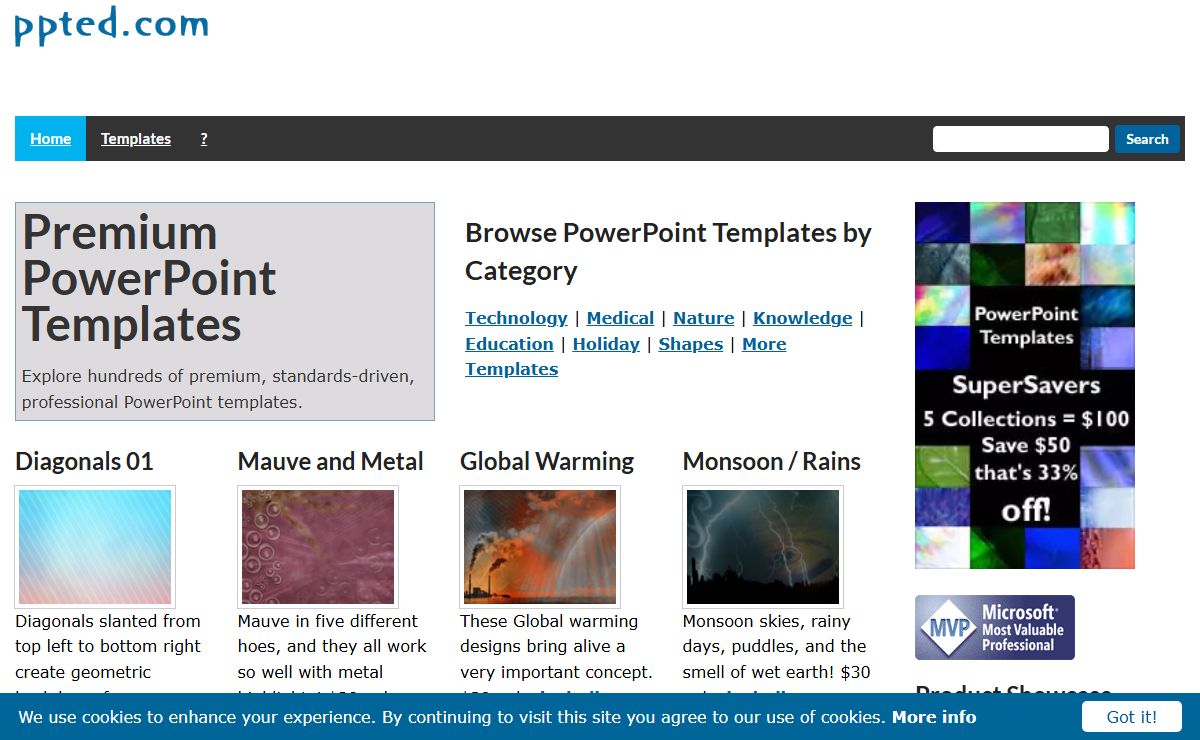Screen dimensions: 1200x740
Task: Click the Monsoon / Rains heading
Action: (771, 461)
